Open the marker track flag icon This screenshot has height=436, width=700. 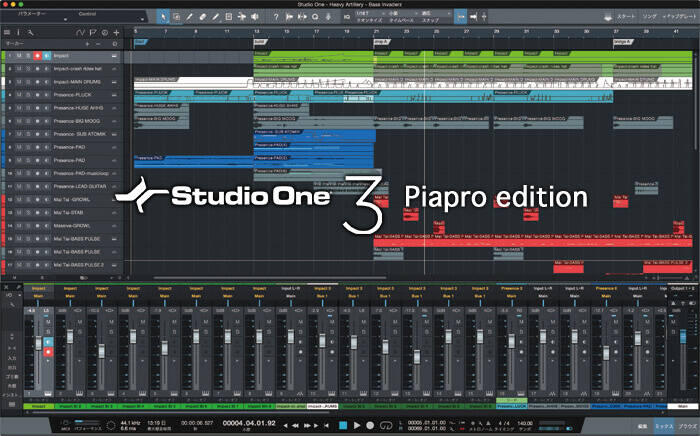point(92,33)
